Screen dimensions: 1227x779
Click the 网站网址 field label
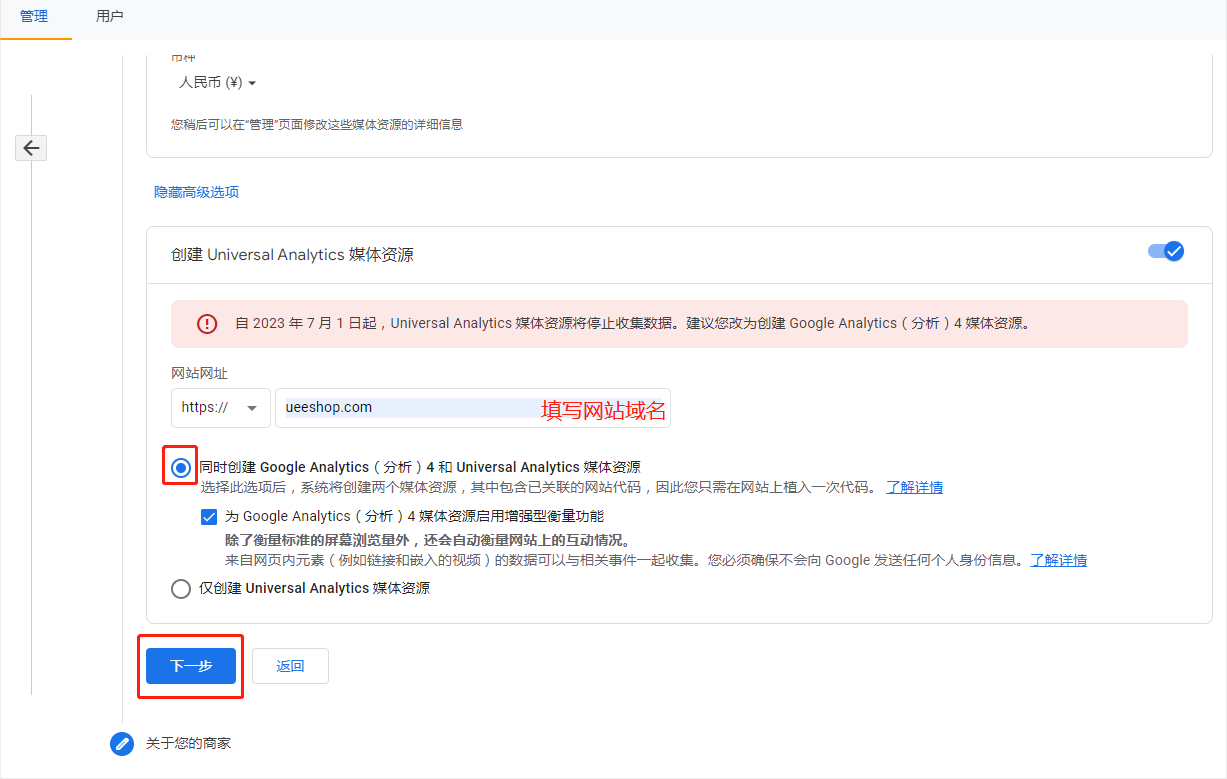point(200,374)
